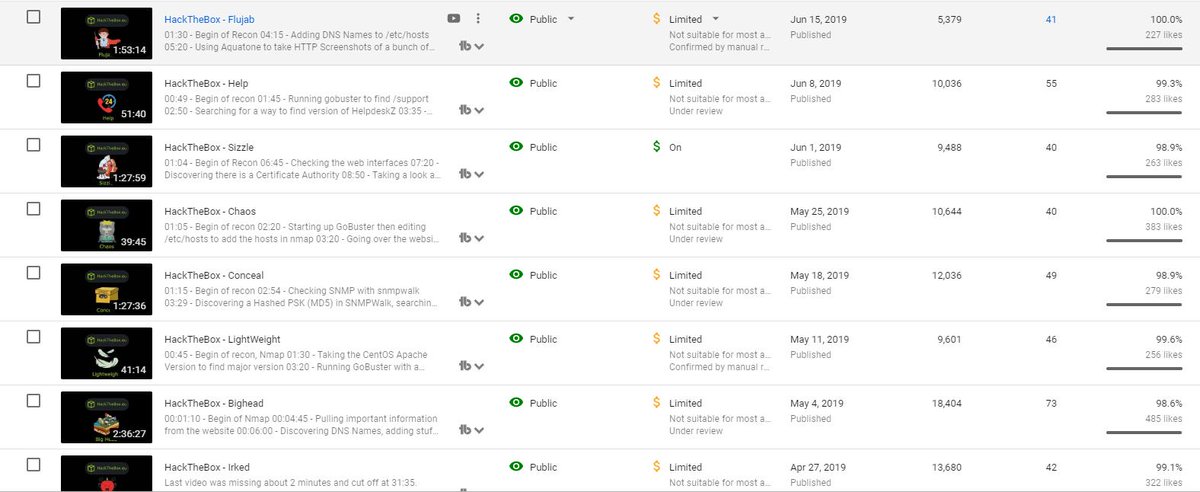Click the YouTube icon on the Flujab row
The height and width of the screenshot is (492, 1200).
454,19
